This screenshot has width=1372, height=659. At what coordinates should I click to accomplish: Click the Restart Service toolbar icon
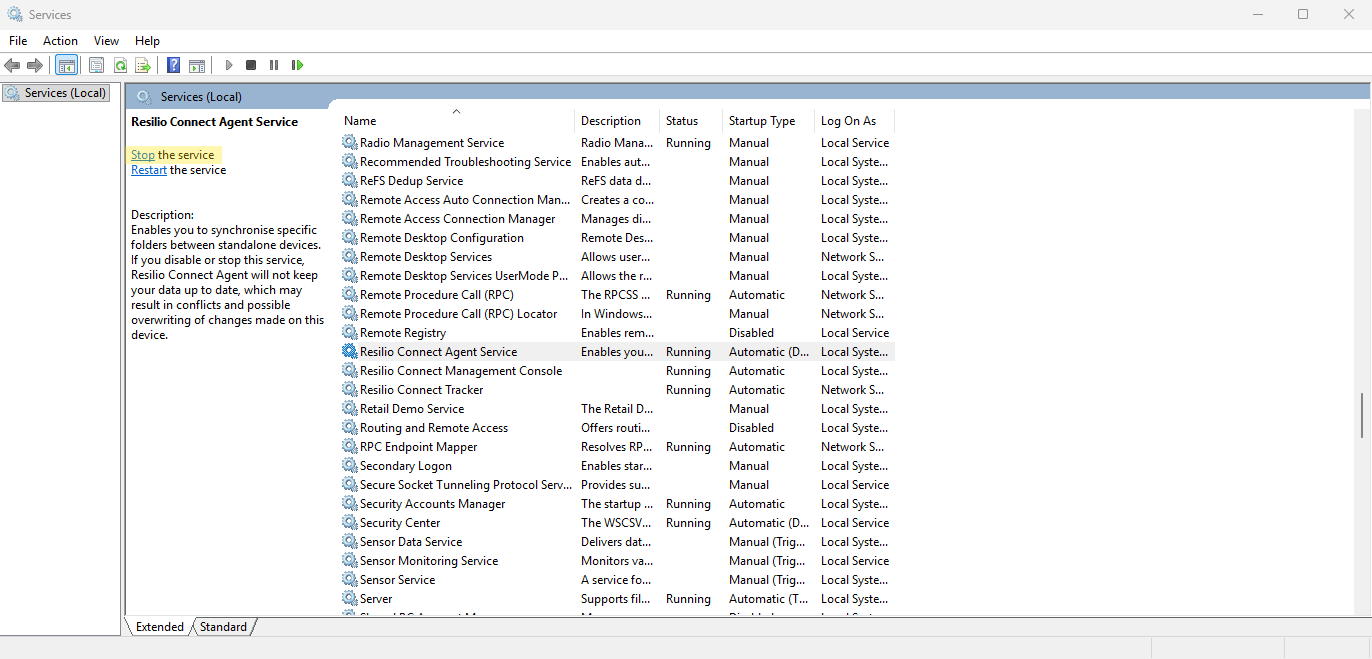click(x=297, y=65)
